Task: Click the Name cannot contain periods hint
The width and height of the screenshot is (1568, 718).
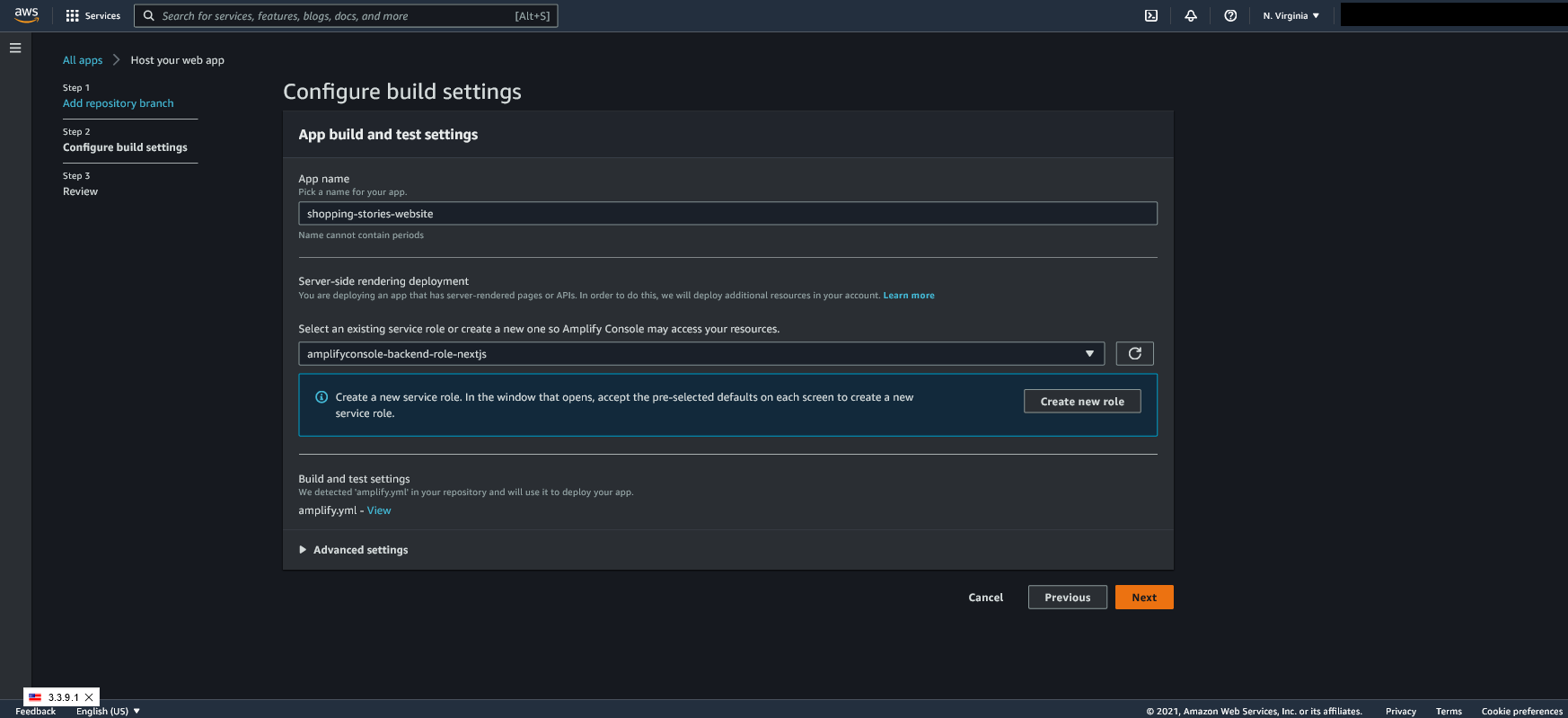Action: tap(361, 235)
